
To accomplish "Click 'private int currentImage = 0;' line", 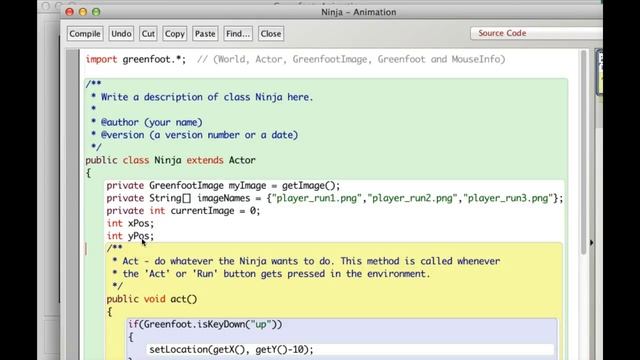I will pos(183,211).
